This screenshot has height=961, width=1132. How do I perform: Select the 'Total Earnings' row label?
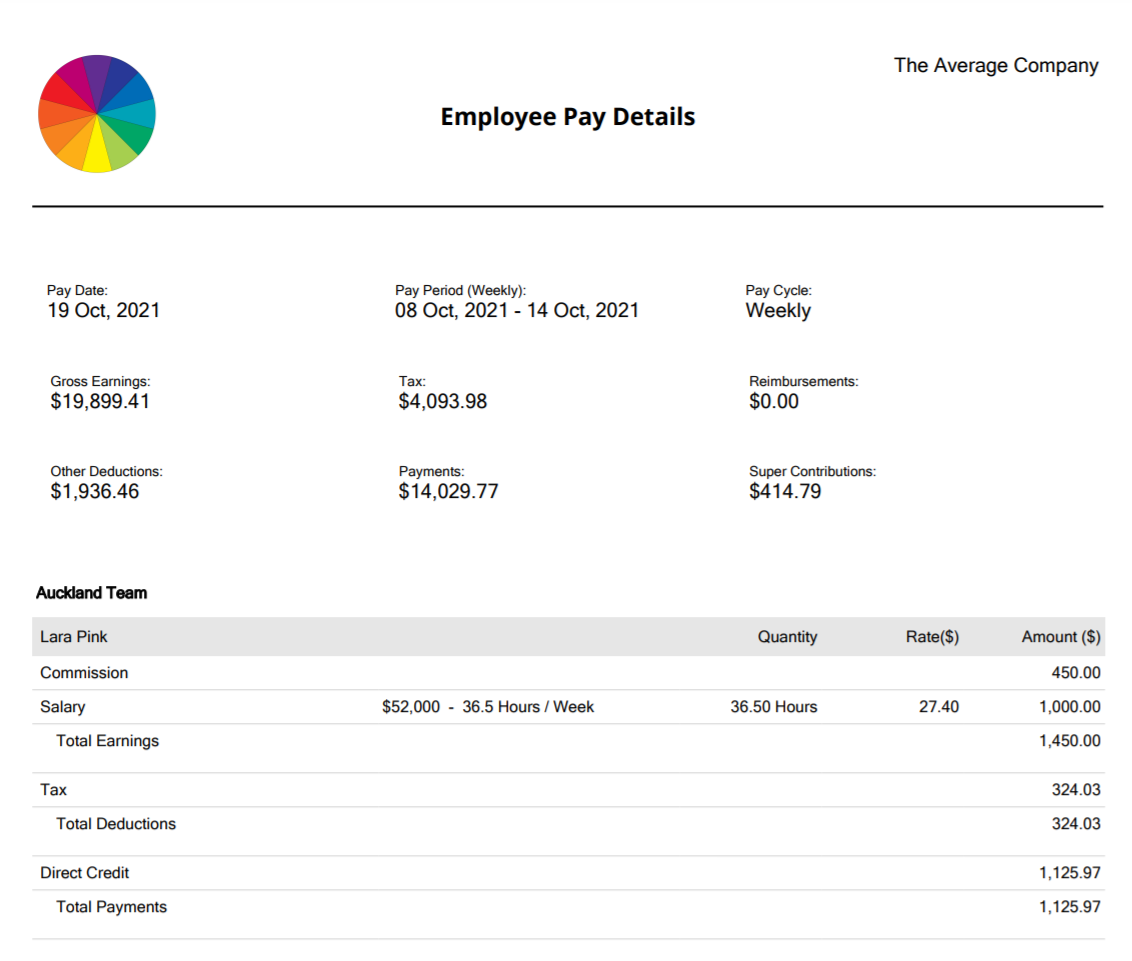coord(108,741)
